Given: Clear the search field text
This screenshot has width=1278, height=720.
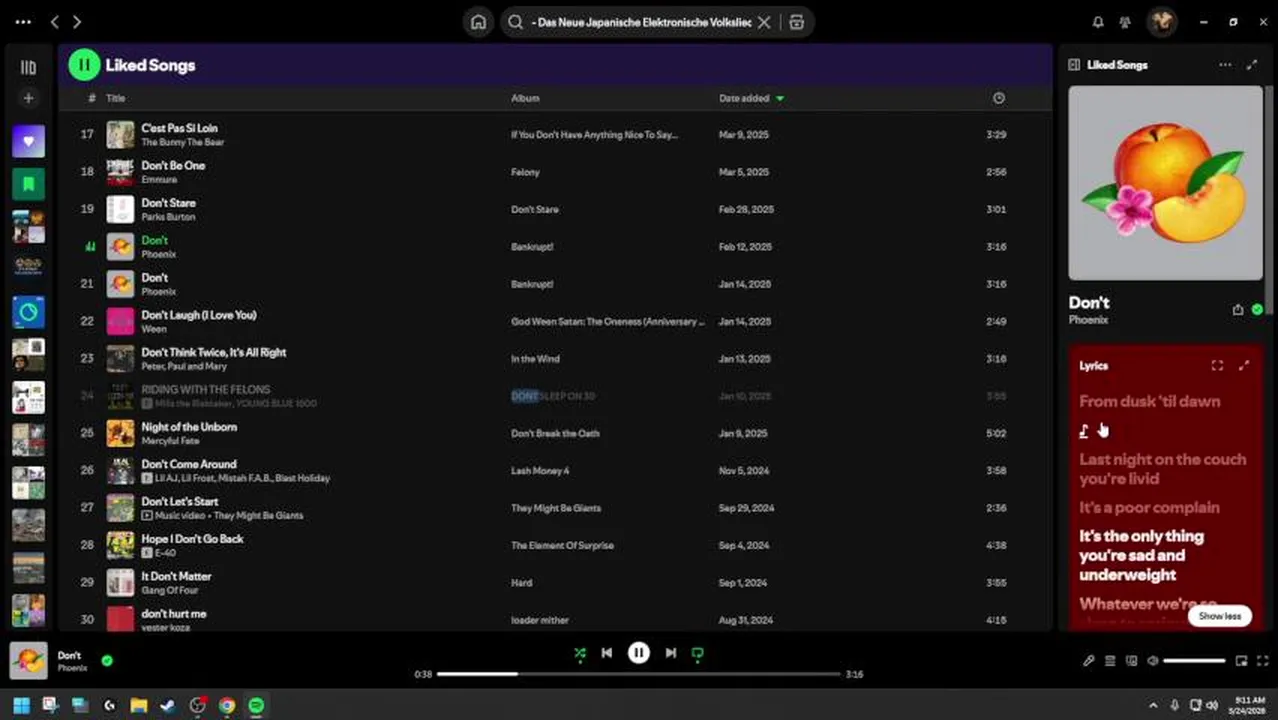Looking at the screenshot, I should pyautogui.click(x=764, y=22).
